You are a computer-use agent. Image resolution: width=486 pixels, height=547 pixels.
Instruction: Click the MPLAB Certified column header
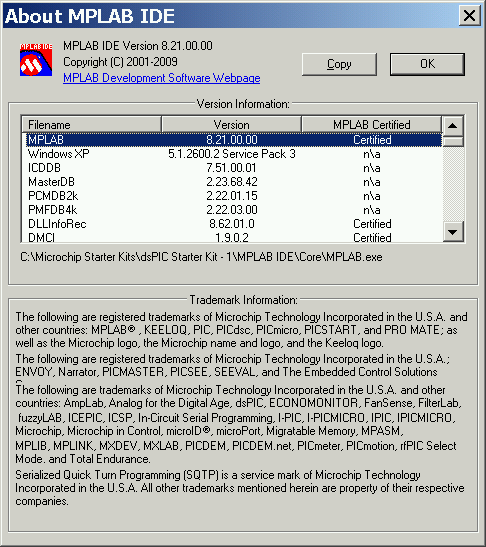pos(372,125)
